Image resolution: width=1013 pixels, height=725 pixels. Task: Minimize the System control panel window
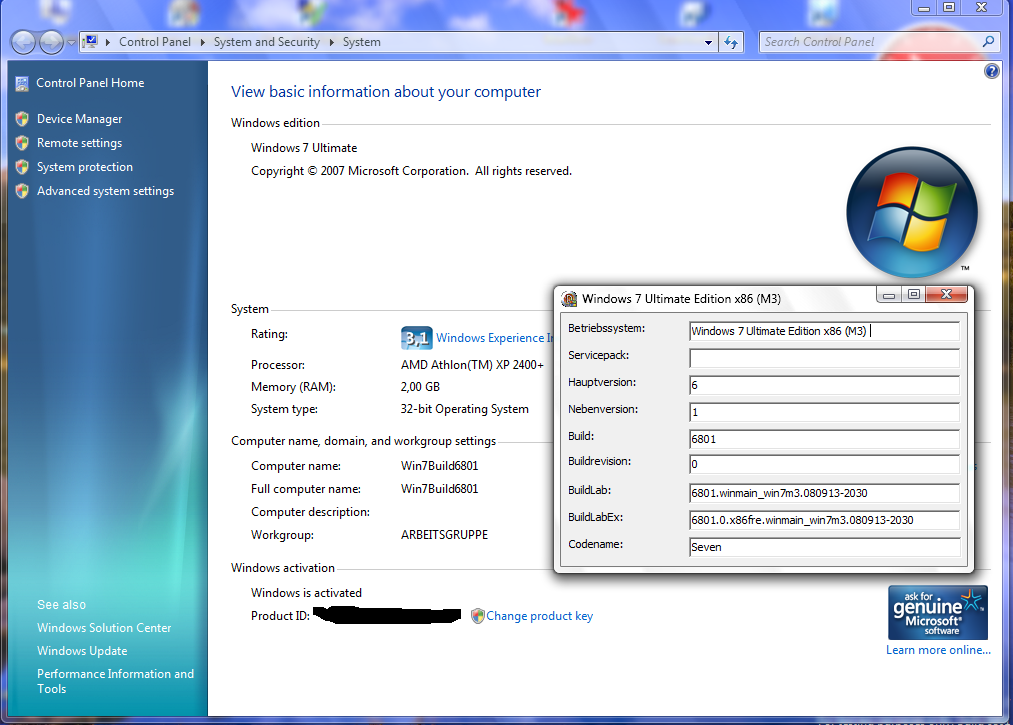pyautogui.click(x=924, y=8)
